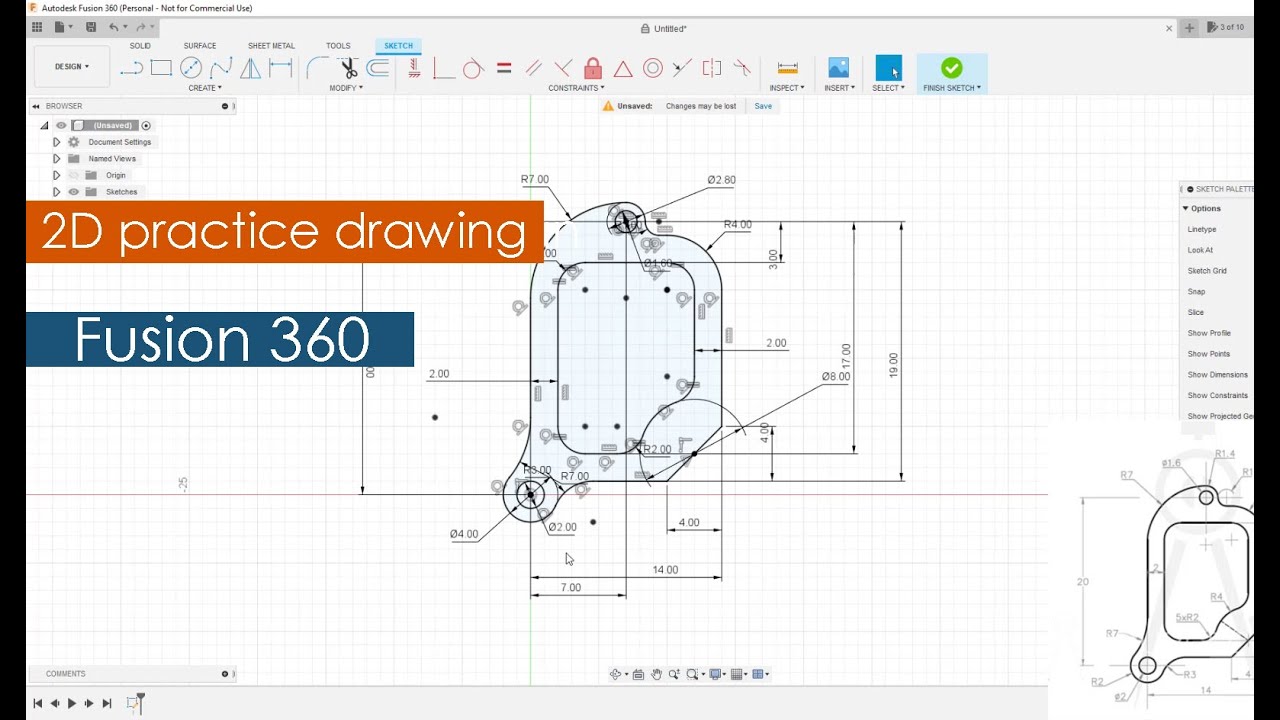Select the Circle sketch tool
Viewport: 1280px width, 720px height.
tap(191, 68)
